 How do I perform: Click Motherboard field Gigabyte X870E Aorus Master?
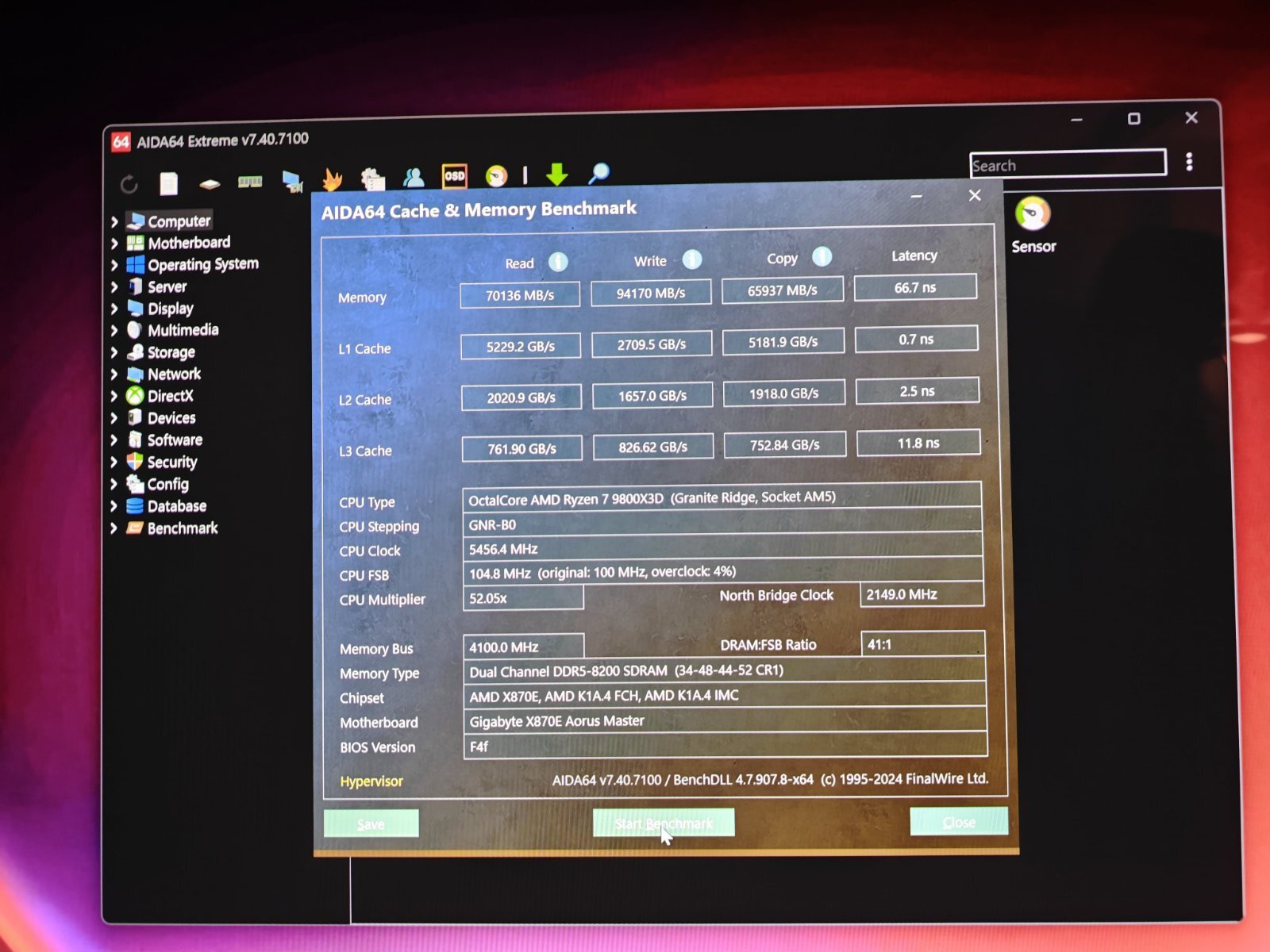(725, 720)
